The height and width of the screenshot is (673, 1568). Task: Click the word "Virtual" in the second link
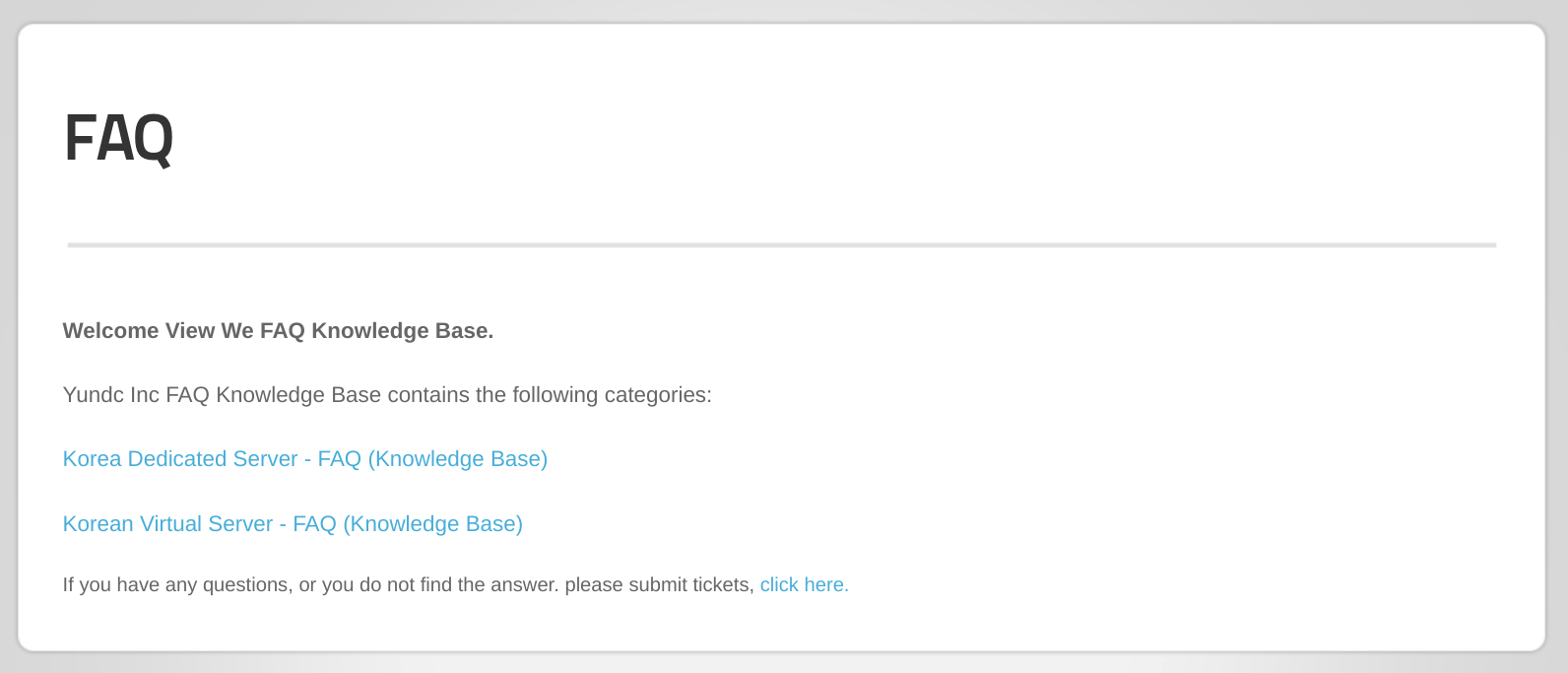click(171, 524)
